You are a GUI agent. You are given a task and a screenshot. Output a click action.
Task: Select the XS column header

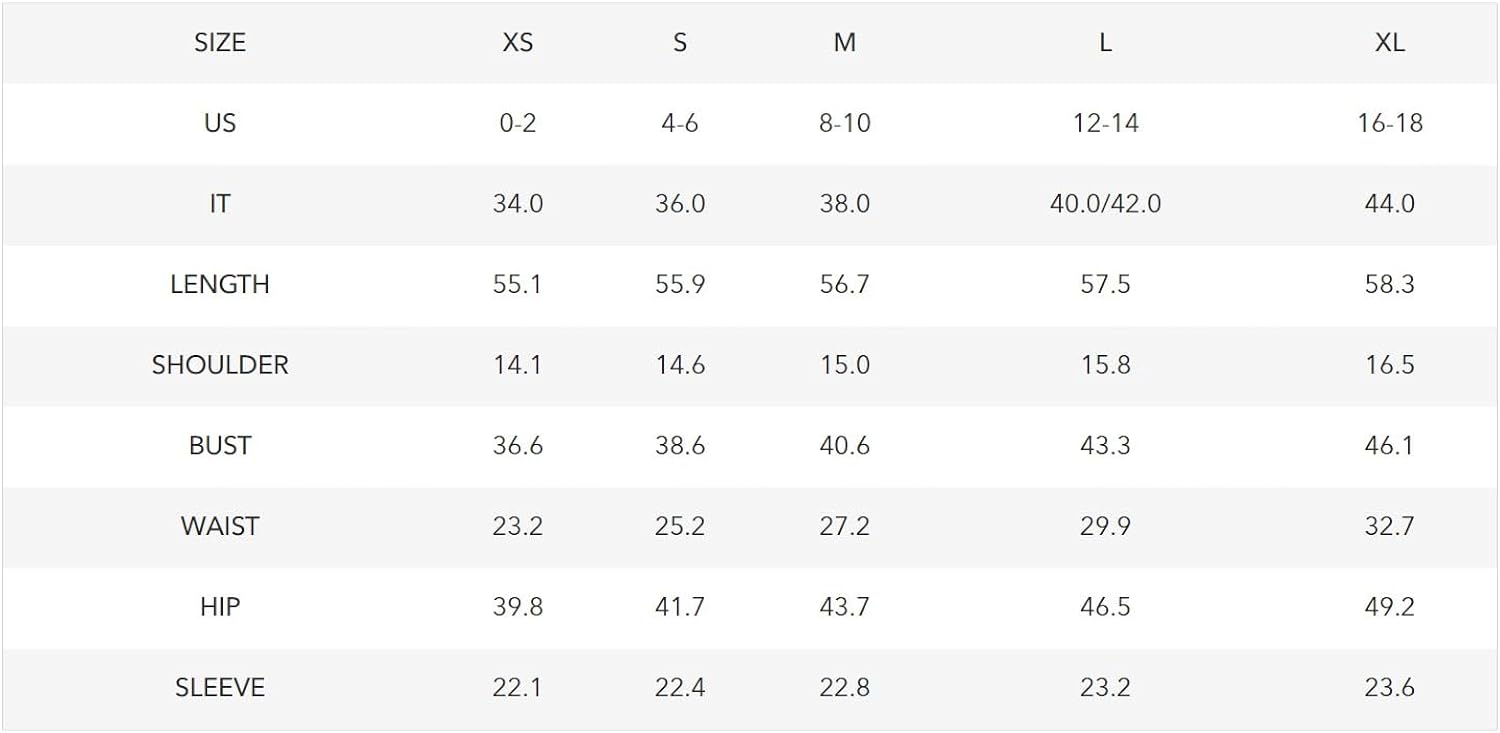(x=518, y=43)
